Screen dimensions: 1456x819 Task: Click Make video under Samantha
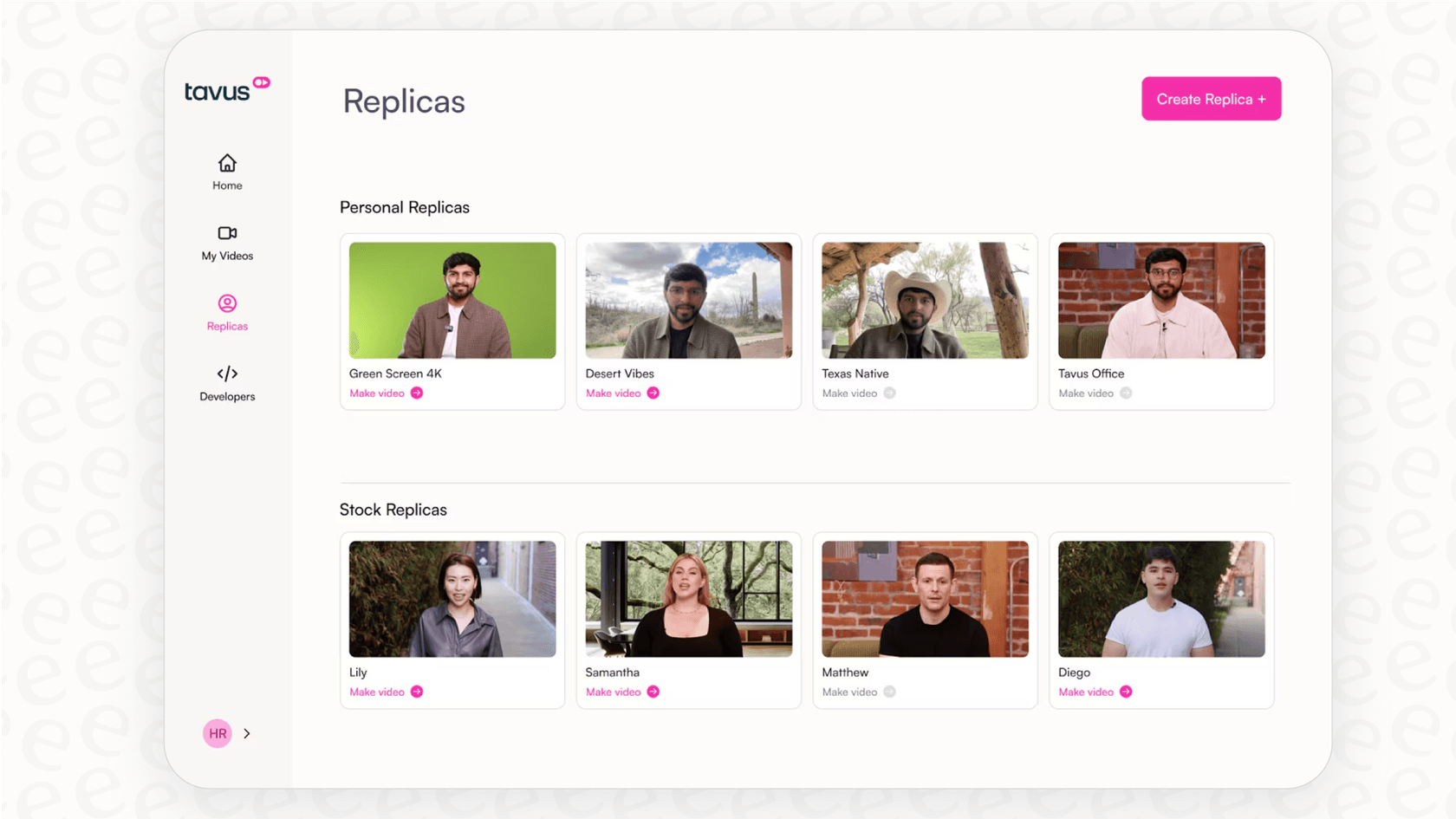(x=612, y=692)
